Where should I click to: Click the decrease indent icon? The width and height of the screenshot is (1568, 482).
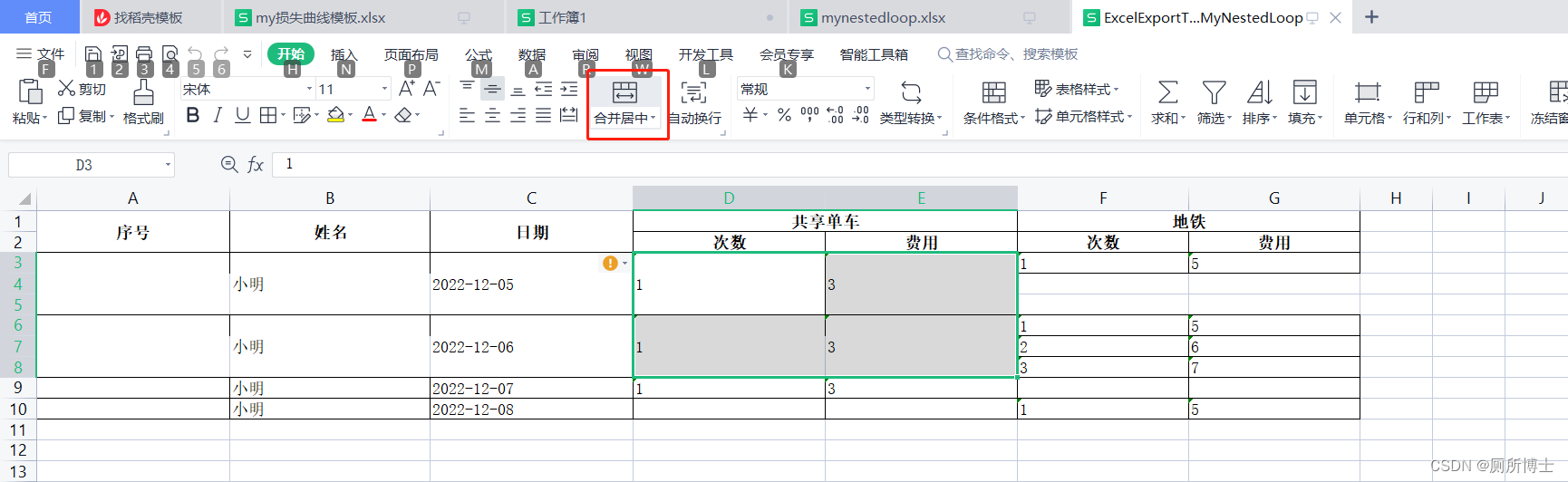pos(544,88)
